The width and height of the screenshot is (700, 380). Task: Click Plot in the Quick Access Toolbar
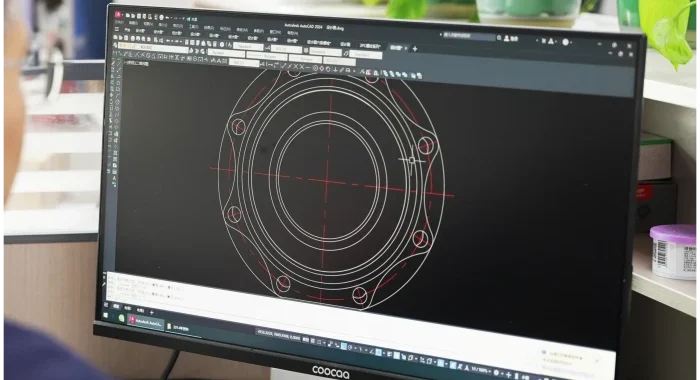coord(161,17)
